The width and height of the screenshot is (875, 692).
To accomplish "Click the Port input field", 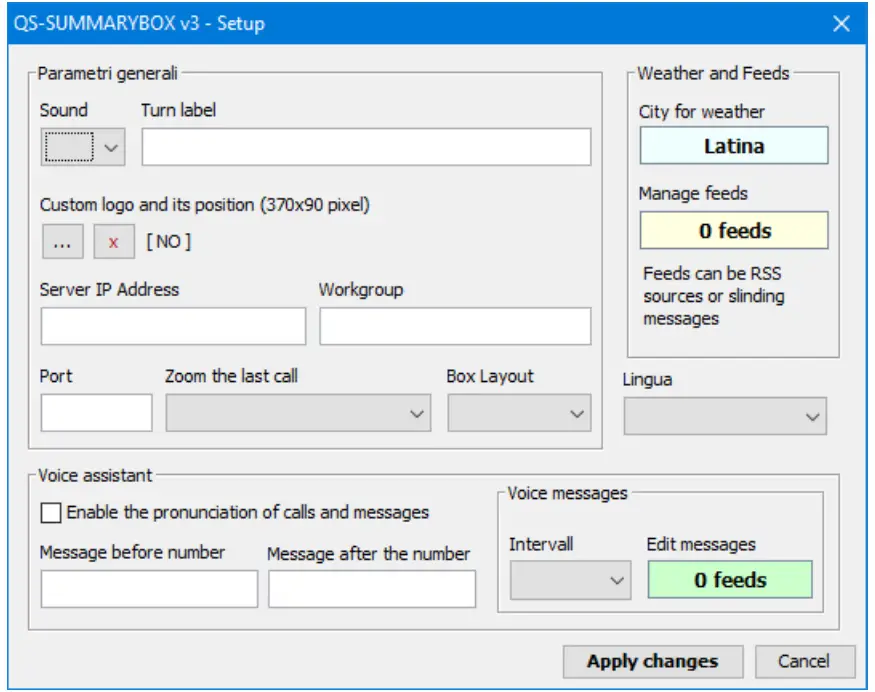I will (x=96, y=413).
